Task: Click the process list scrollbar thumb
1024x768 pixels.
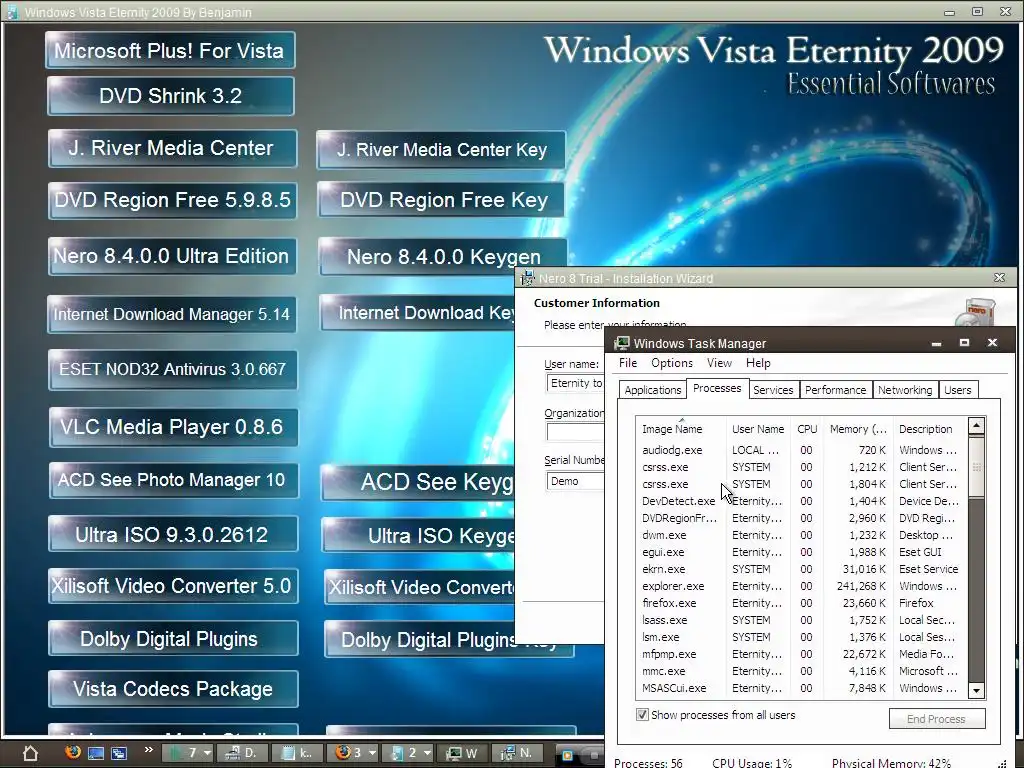Action: pyautogui.click(x=976, y=467)
